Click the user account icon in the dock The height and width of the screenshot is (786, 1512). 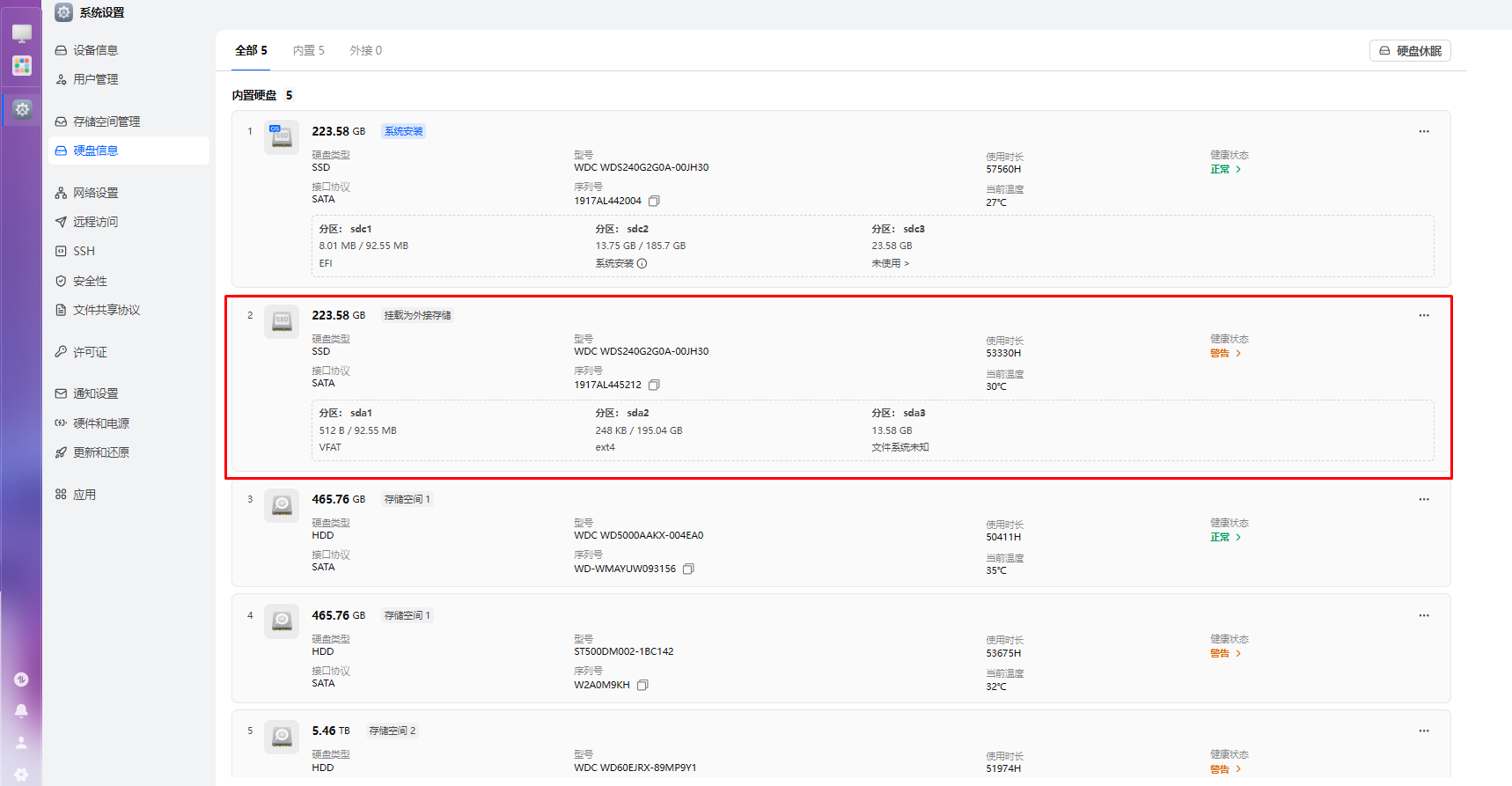(x=22, y=743)
